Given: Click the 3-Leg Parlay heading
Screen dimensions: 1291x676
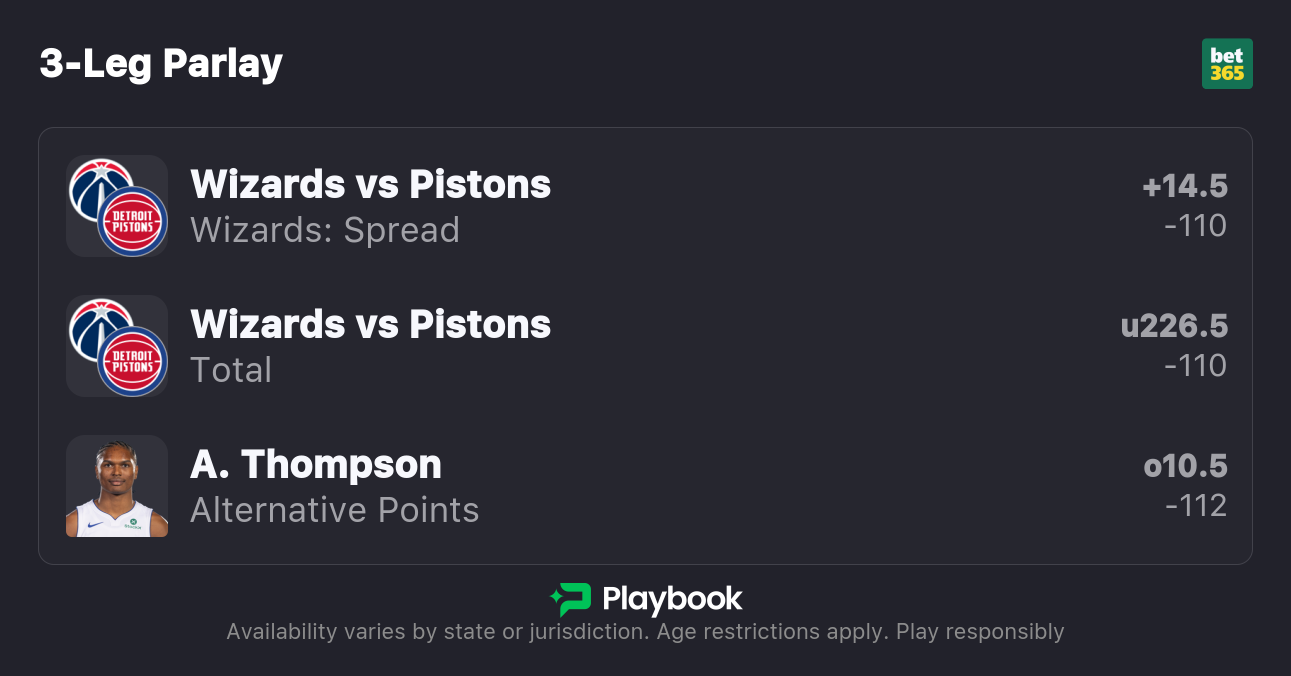Looking at the screenshot, I should [161, 64].
